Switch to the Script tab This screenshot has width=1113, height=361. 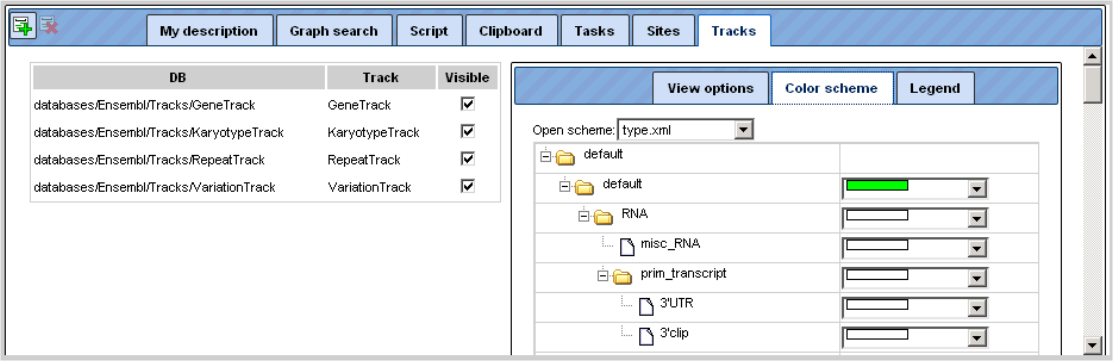(x=429, y=30)
